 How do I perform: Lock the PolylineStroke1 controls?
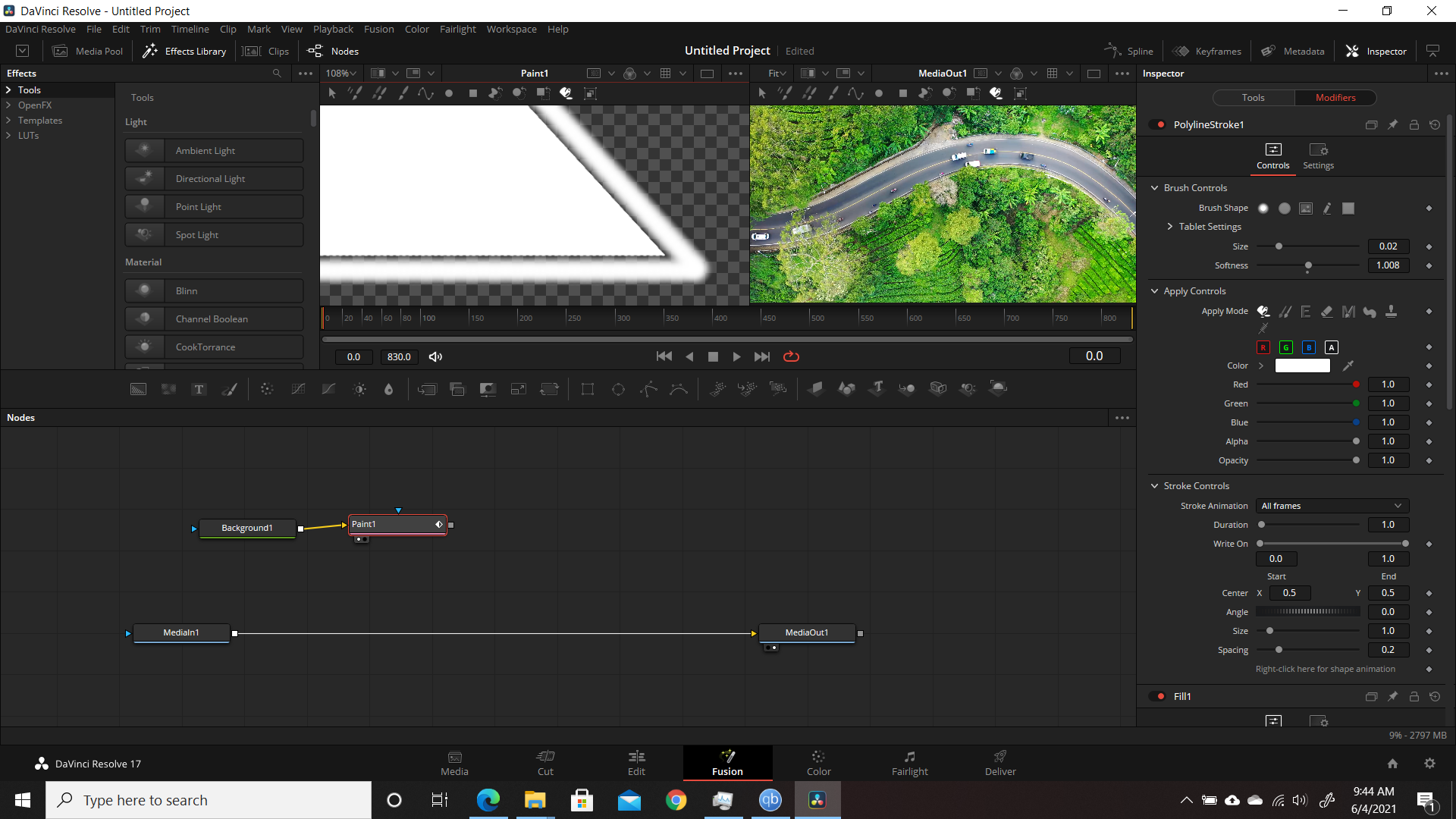coord(1414,124)
